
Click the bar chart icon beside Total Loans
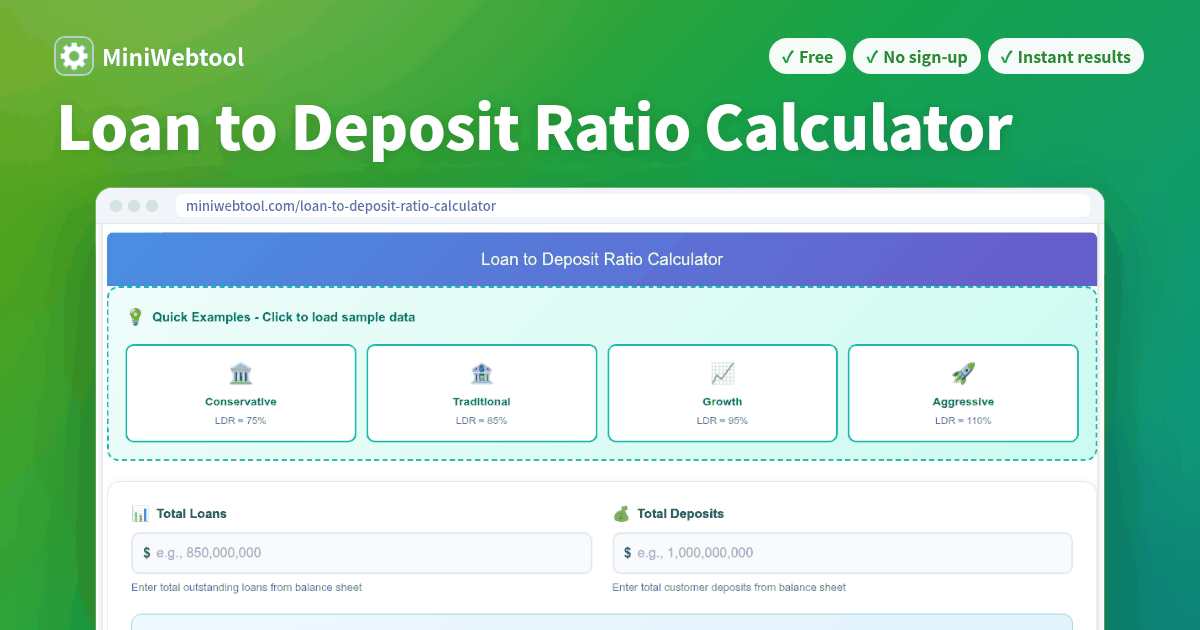tap(140, 514)
